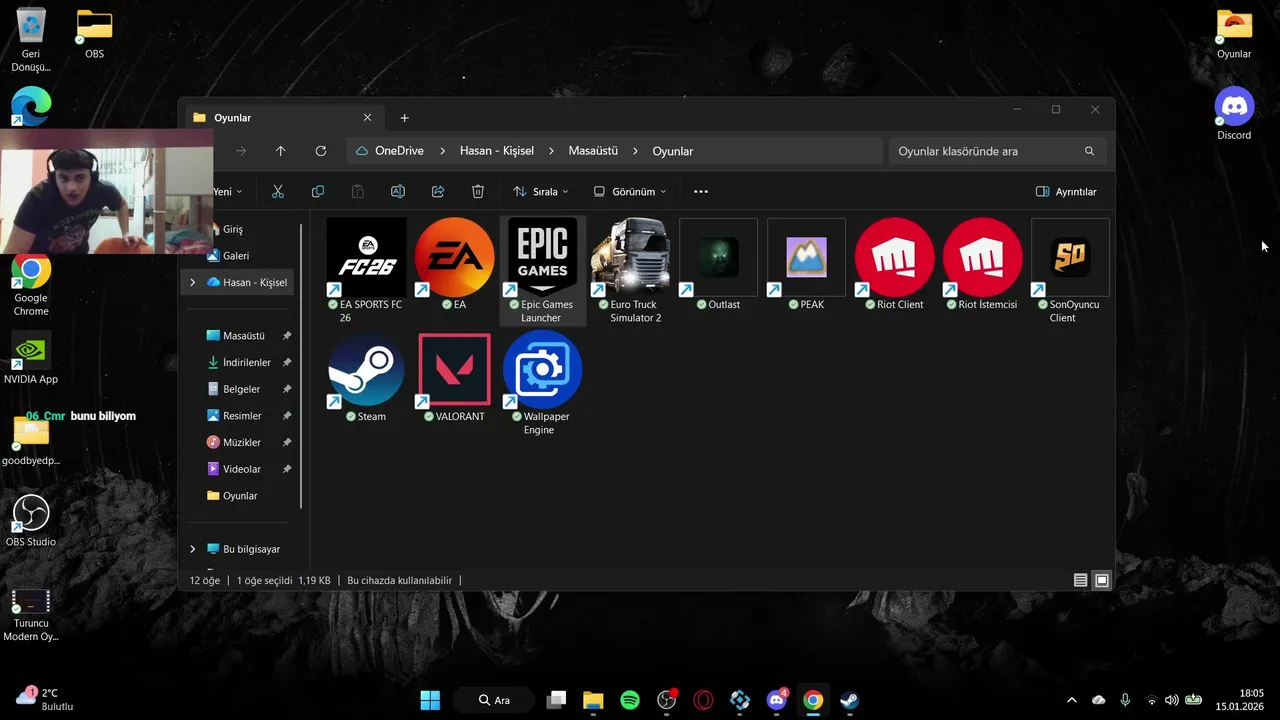
Task: Click Oyunlar breadcrumb segment
Action: point(673,151)
